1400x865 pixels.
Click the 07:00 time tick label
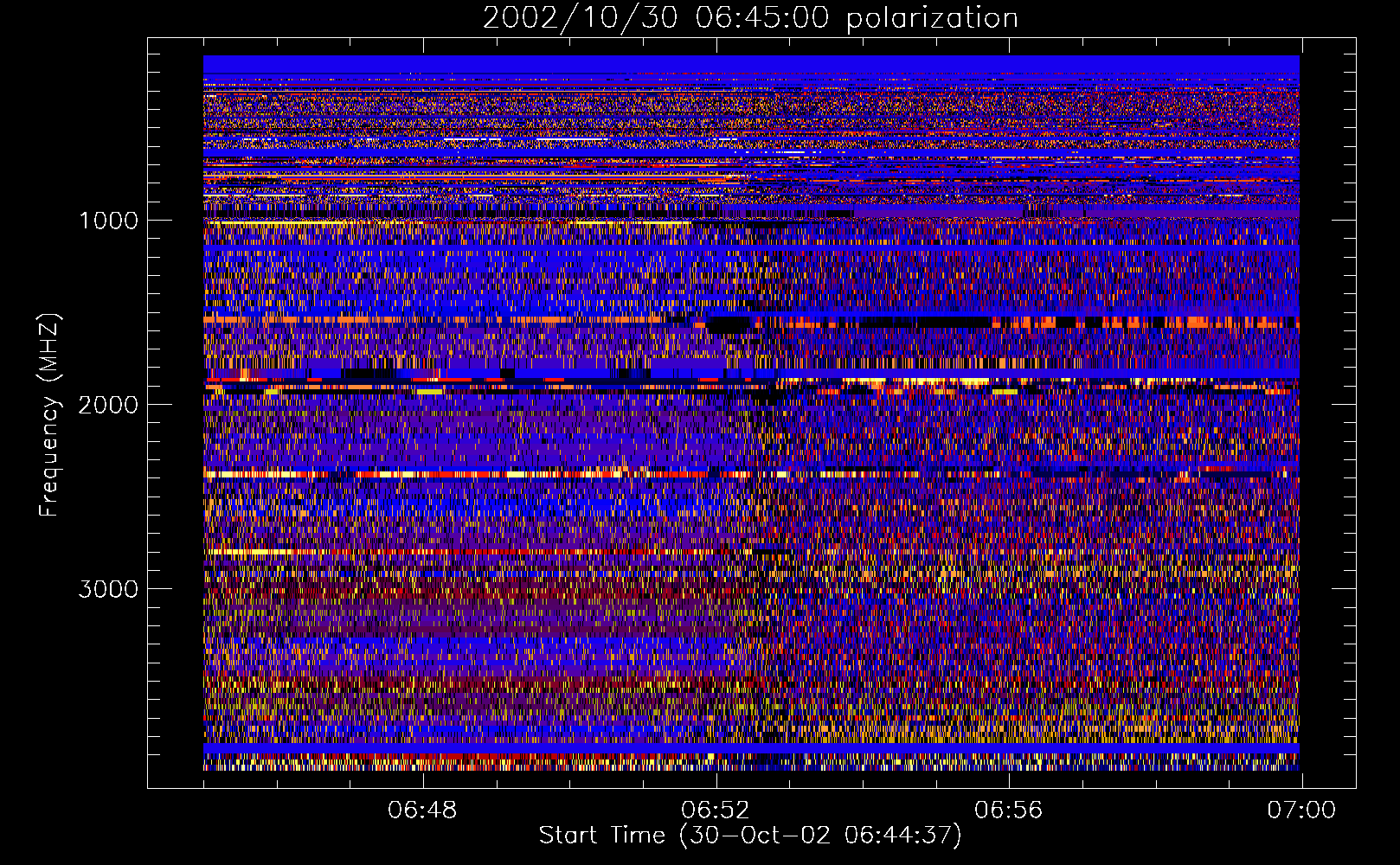coord(1301,811)
